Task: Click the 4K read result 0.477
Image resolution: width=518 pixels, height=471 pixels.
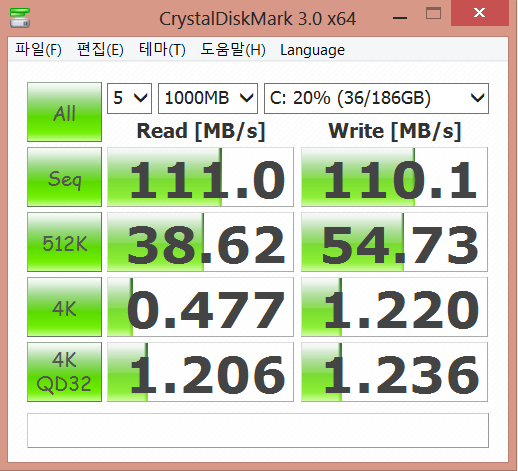Action: [x=200, y=307]
